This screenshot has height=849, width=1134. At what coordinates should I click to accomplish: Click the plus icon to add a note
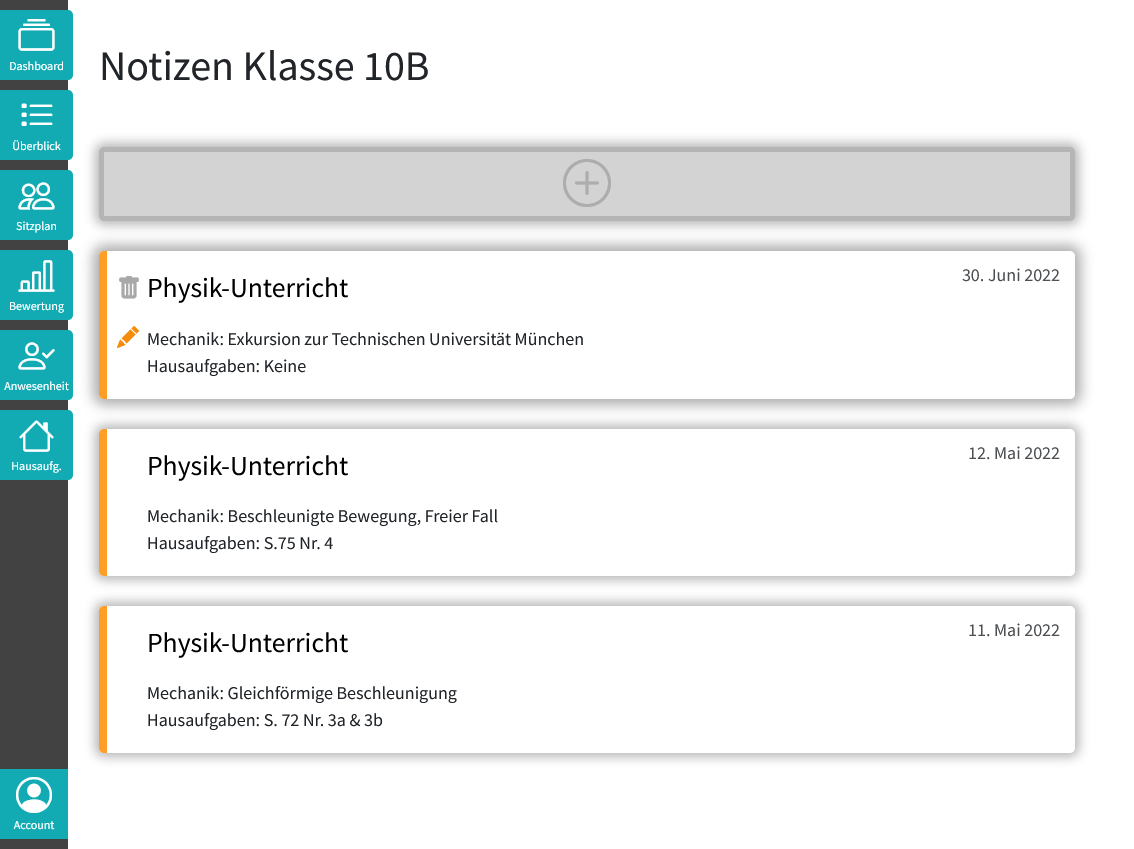click(x=586, y=184)
